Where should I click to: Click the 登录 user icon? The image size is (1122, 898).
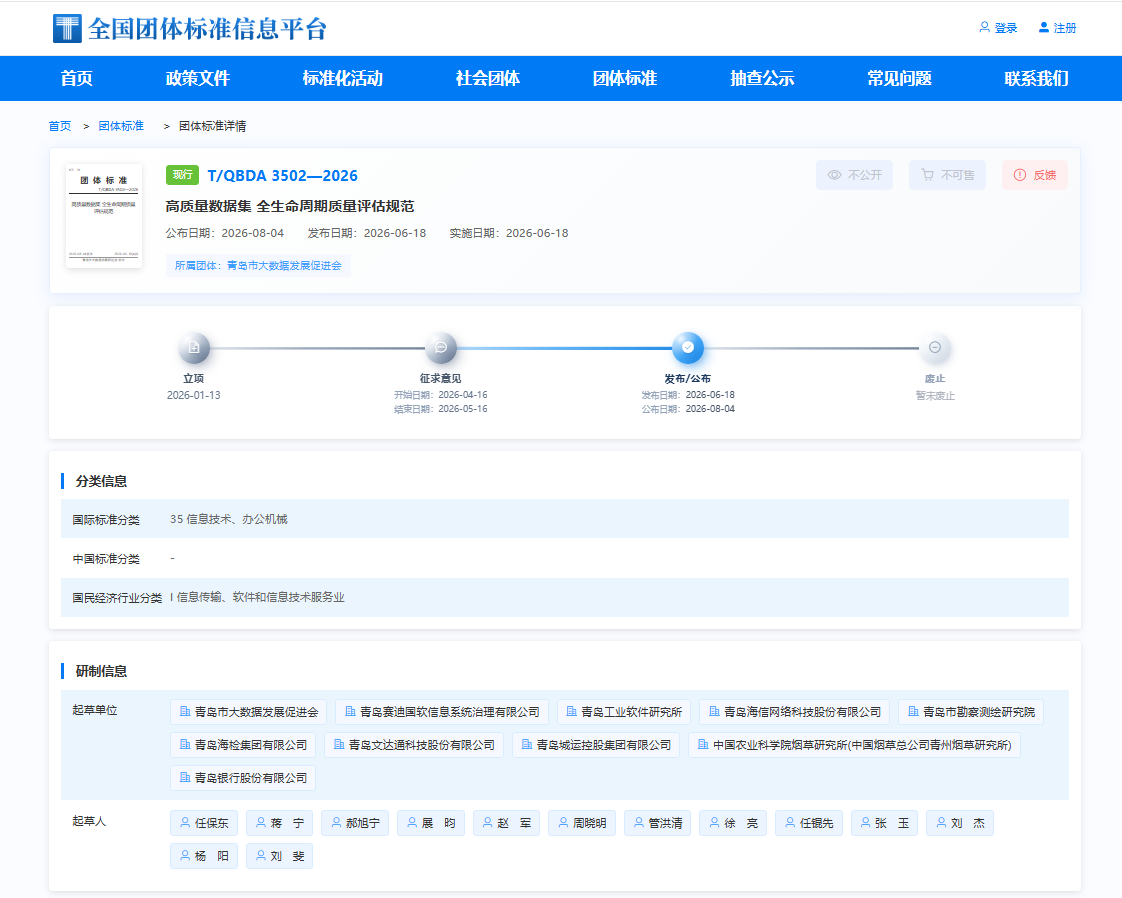point(985,27)
